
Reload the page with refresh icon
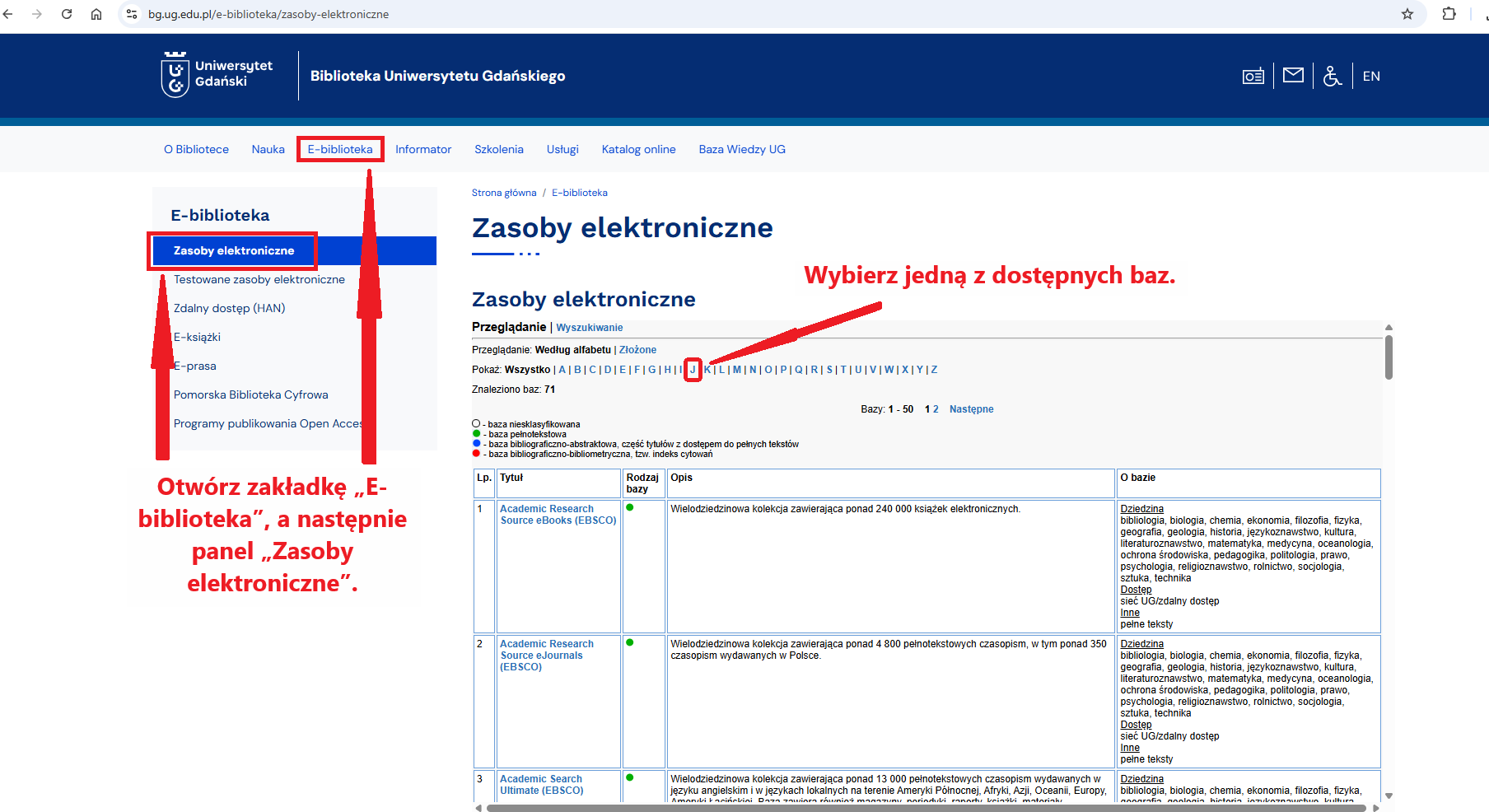click(x=67, y=14)
